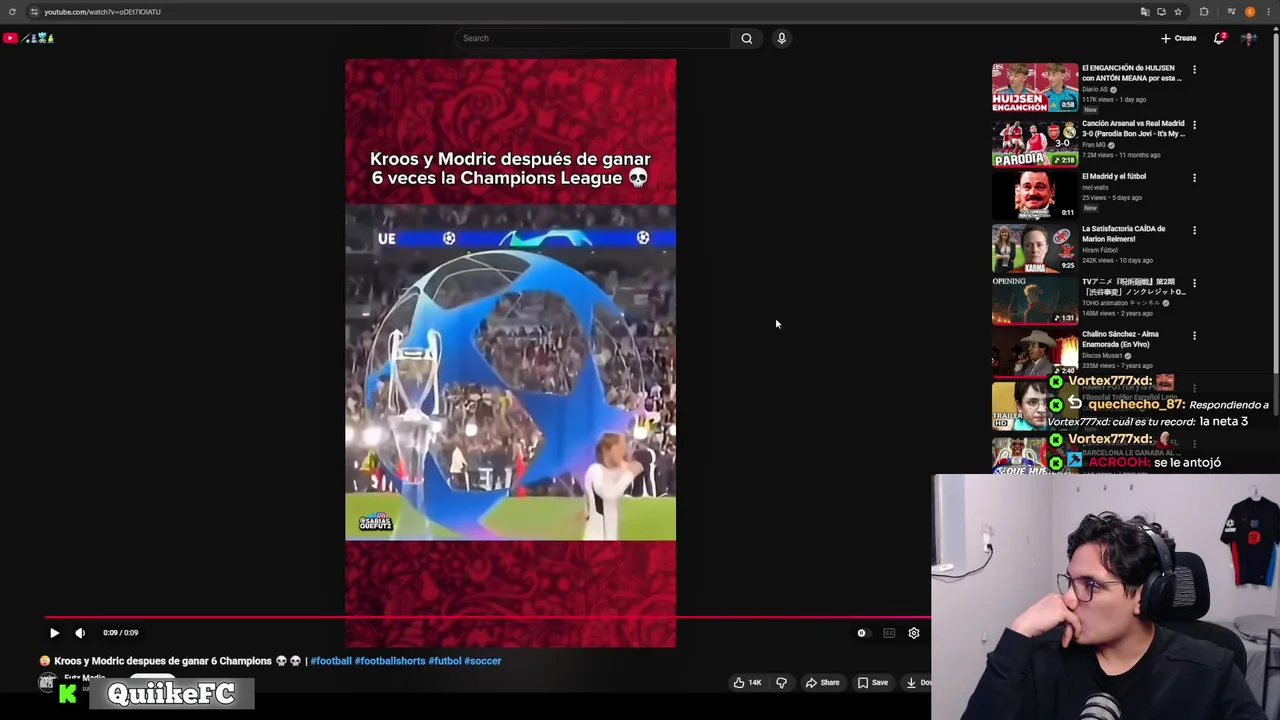
Task: Click title 'El ENGANCHÓN de HUIJSEN'
Action: point(1132,73)
